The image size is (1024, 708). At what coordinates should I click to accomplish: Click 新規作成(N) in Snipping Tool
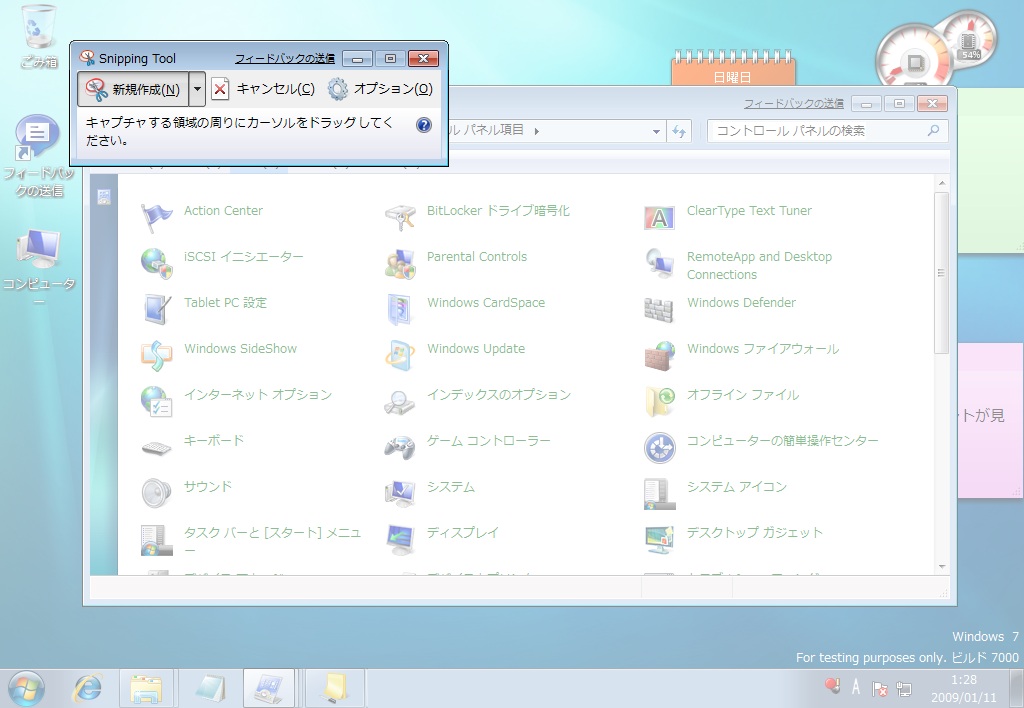pos(133,89)
